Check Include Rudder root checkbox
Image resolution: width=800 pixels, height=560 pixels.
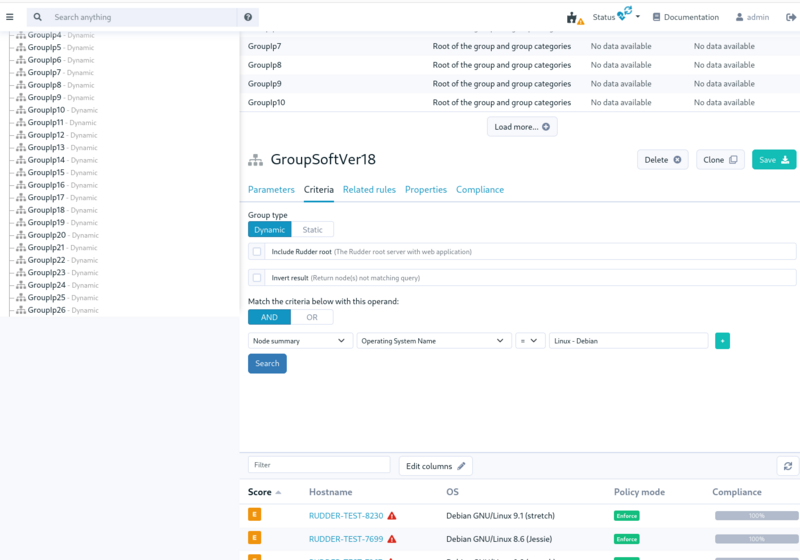(x=257, y=251)
